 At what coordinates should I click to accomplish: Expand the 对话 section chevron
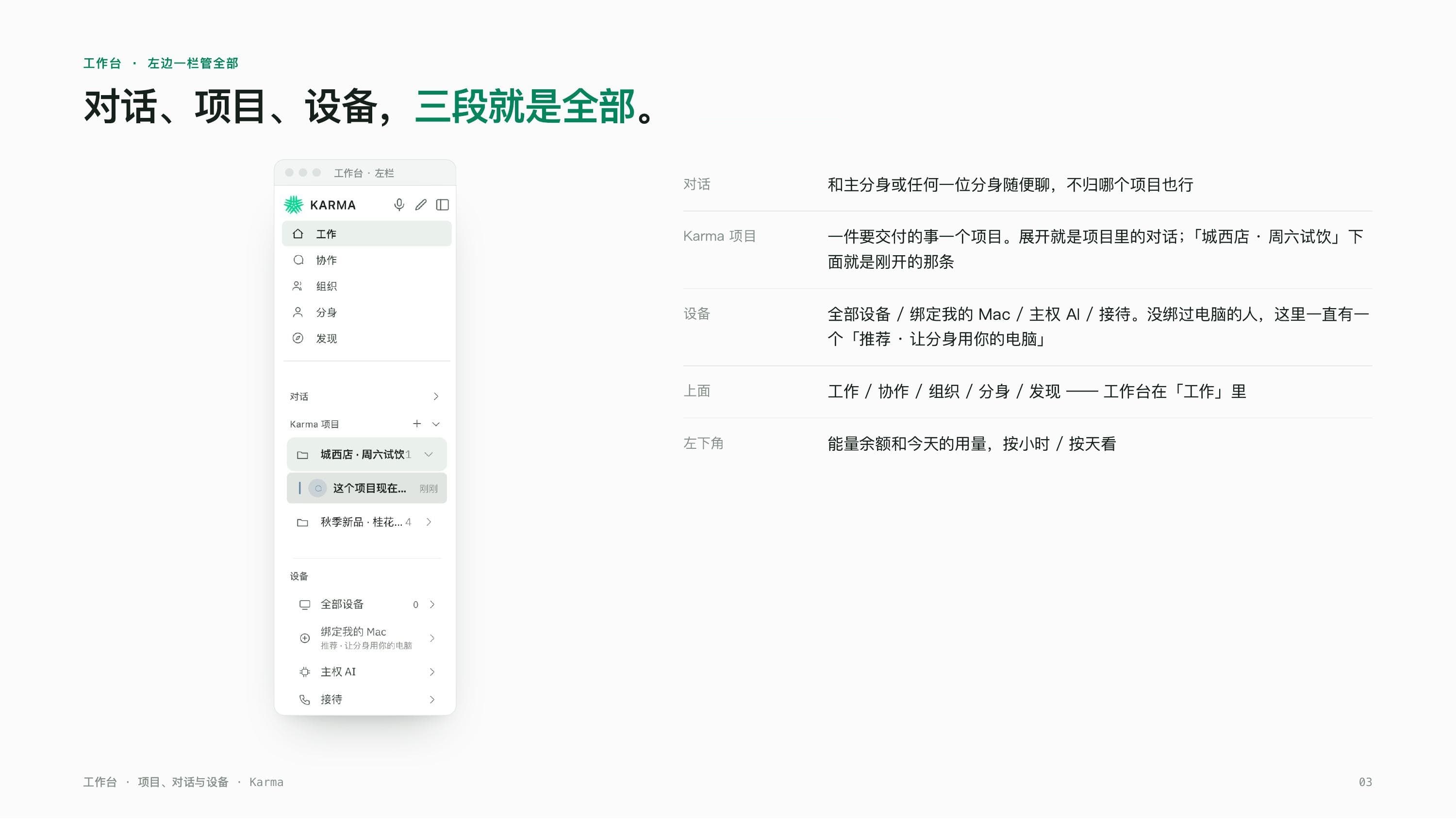click(x=436, y=396)
